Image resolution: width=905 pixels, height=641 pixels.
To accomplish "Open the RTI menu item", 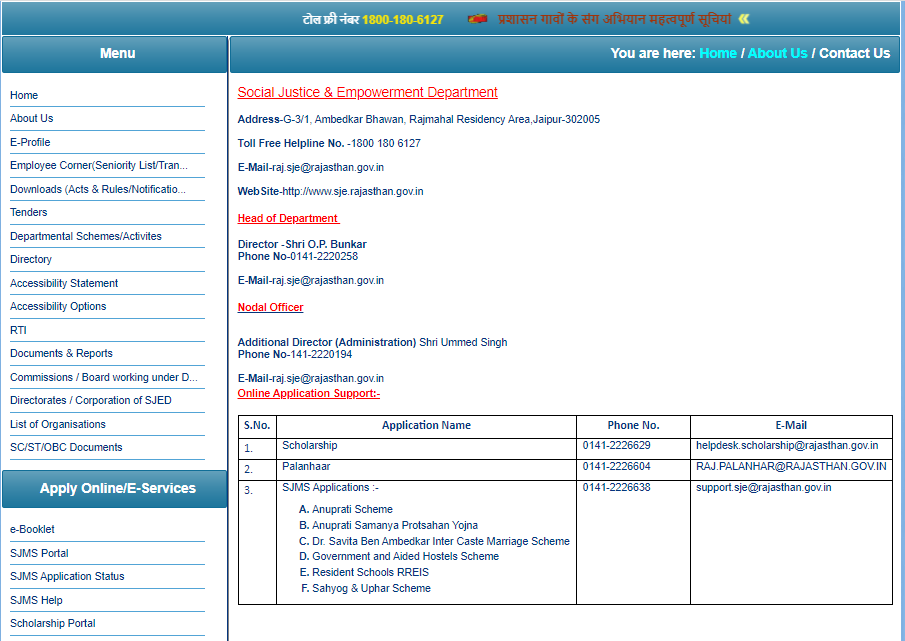I will pos(18,330).
